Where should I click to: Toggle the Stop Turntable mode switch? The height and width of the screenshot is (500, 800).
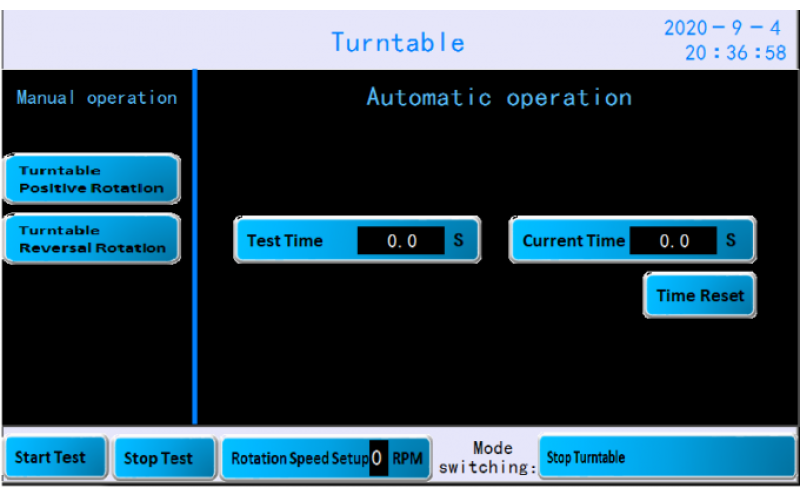pos(667,457)
